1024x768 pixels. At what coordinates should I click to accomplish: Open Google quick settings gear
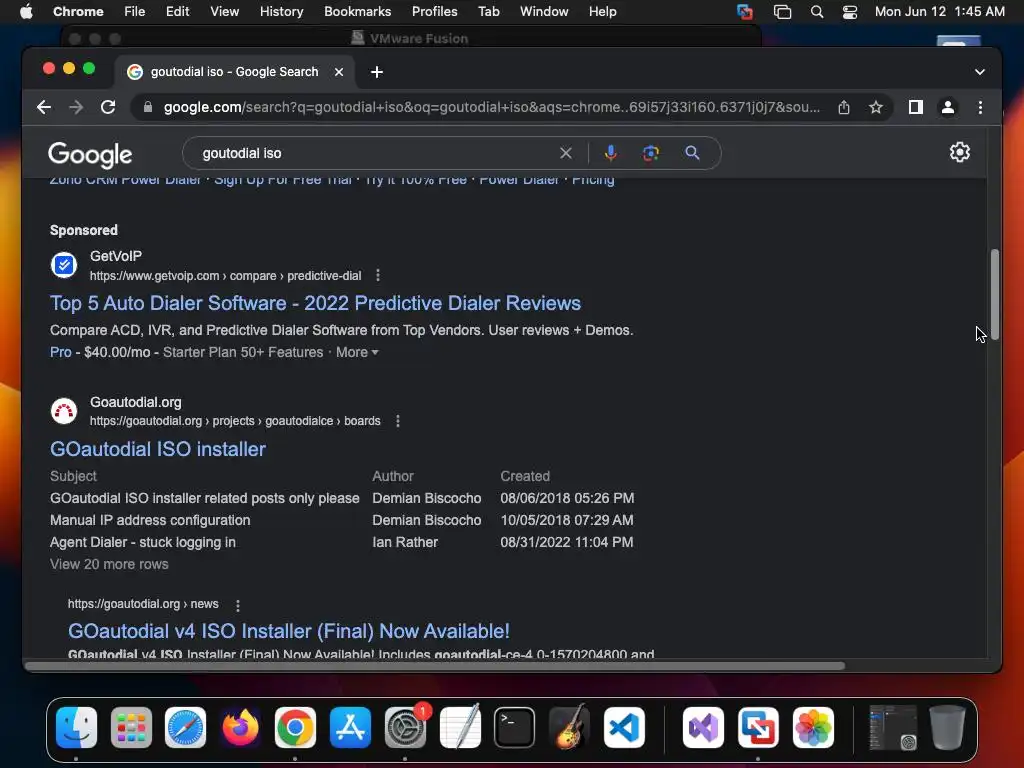[x=959, y=152]
